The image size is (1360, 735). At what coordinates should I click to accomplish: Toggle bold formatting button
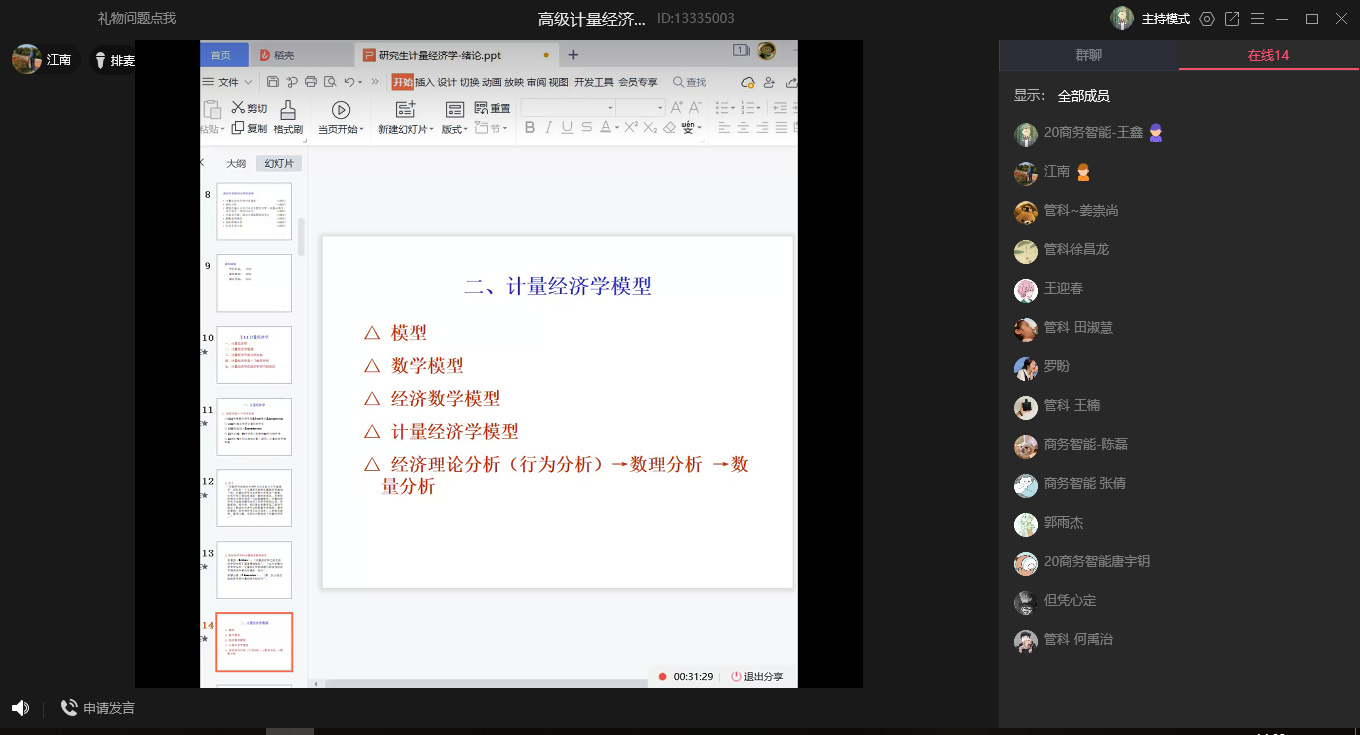tap(530, 128)
